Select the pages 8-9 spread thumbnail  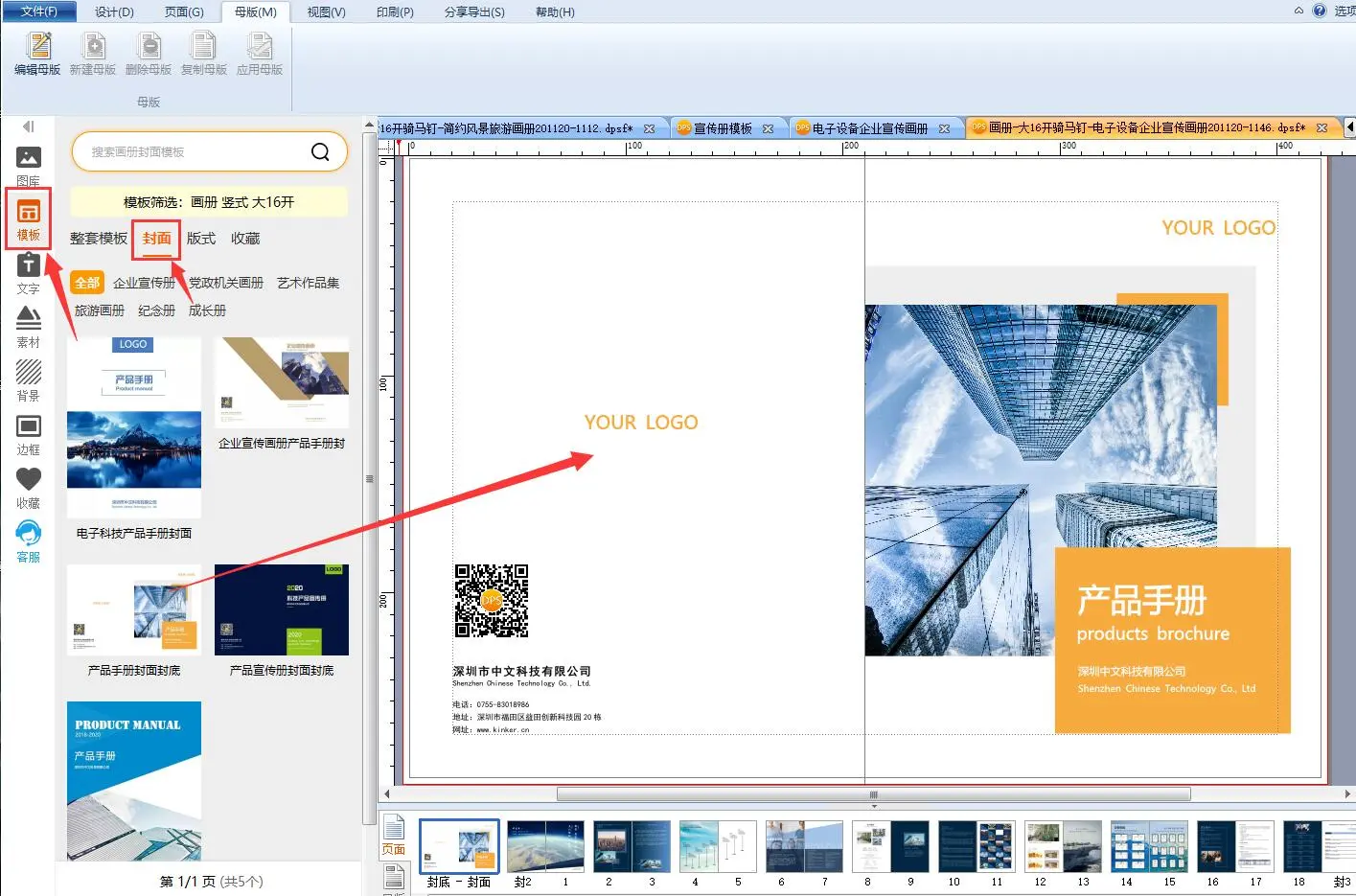click(x=890, y=846)
